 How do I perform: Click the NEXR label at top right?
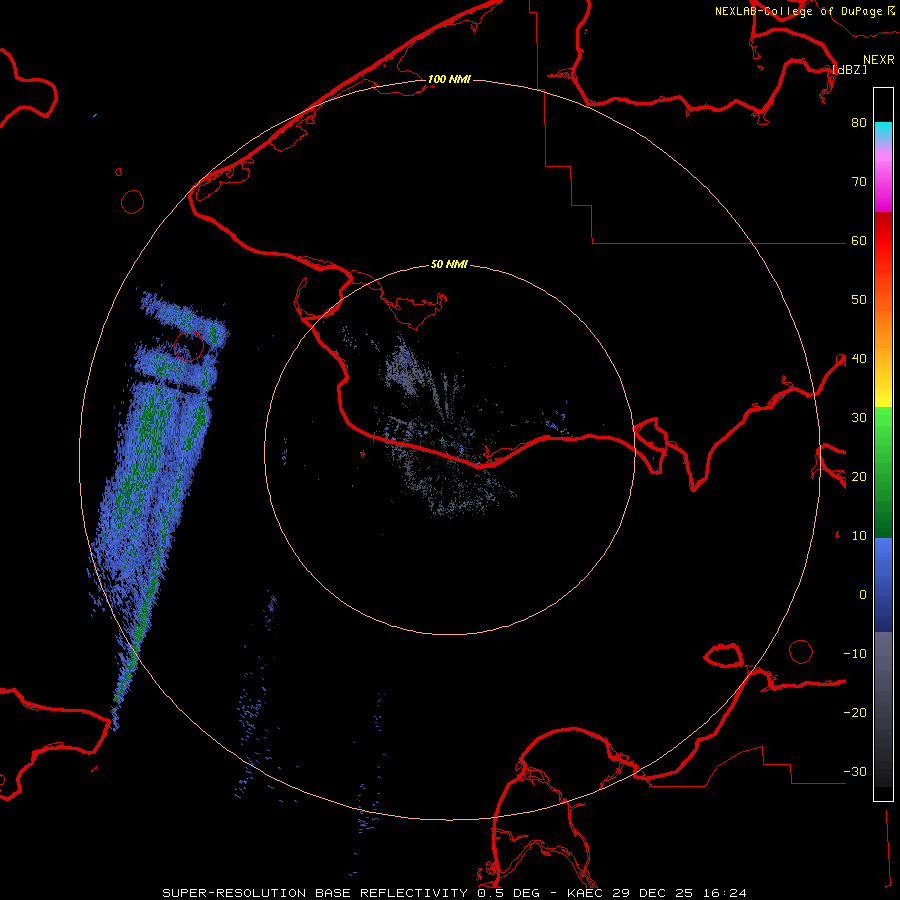coord(879,60)
